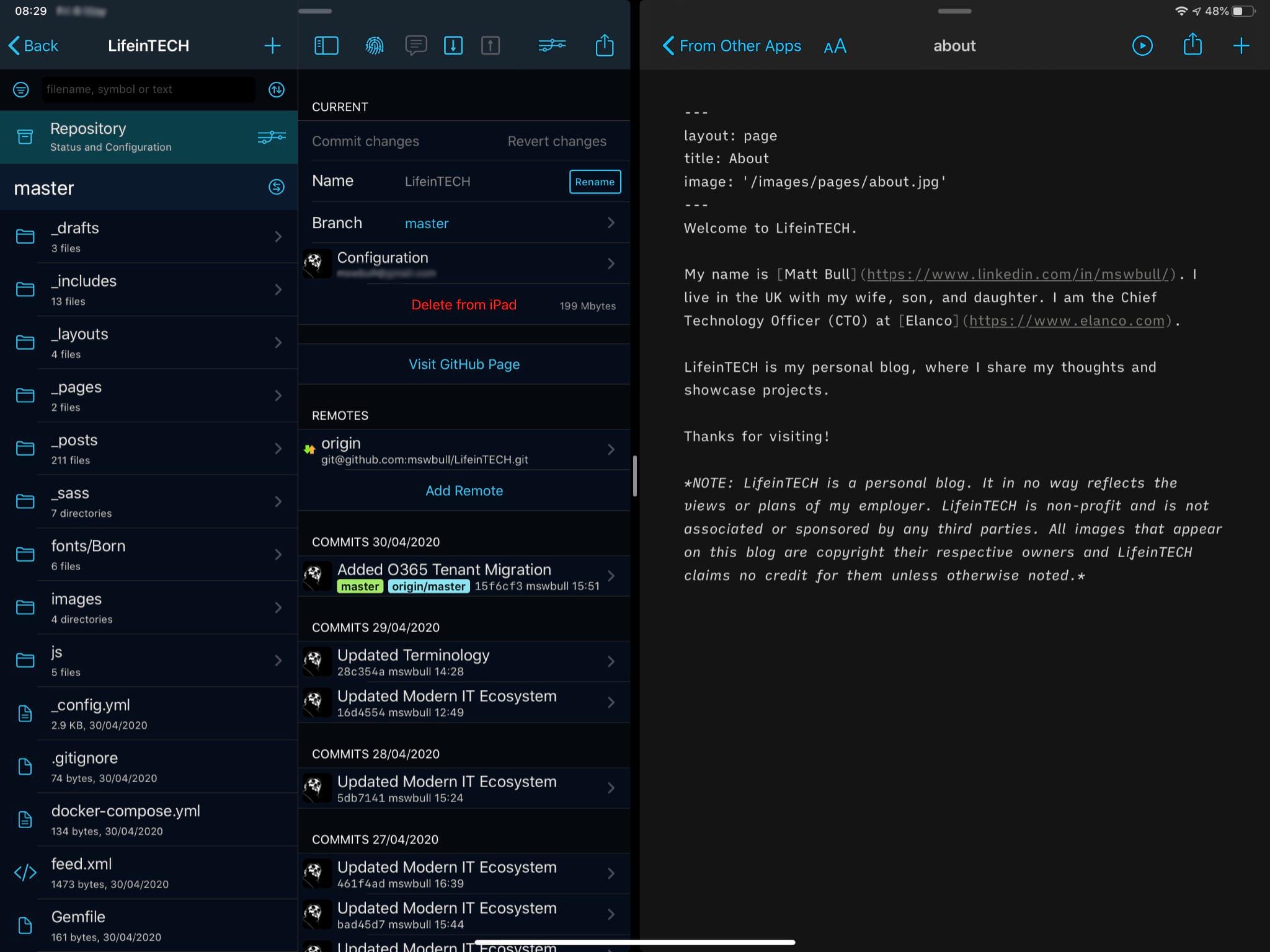The height and width of the screenshot is (952, 1270).
Task: Toggle the sidebar panel icon
Action: point(326,45)
